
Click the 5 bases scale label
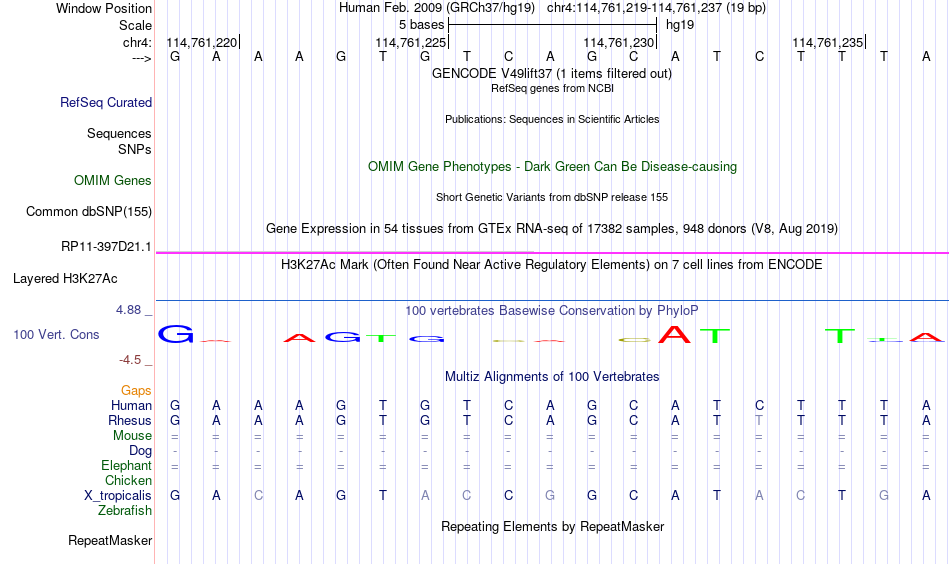click(x=421, y=25)
